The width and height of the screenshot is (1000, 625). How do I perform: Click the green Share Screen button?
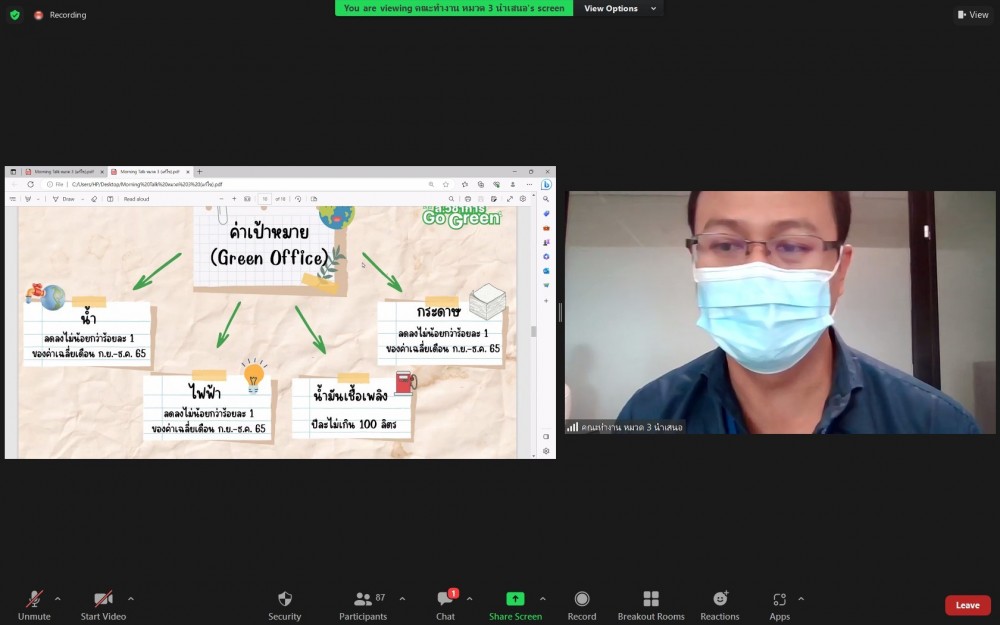point(515,605)
